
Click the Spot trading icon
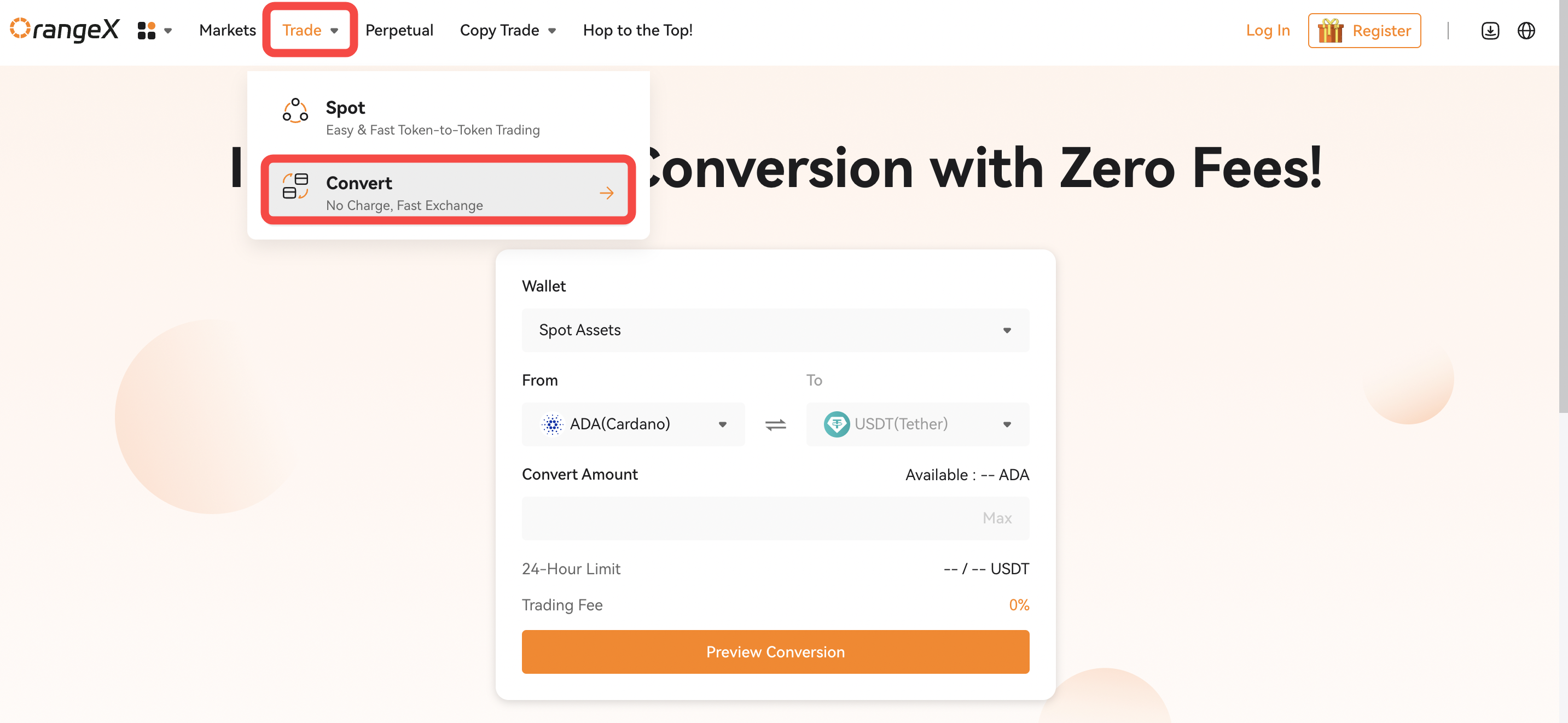pyautogui.click(x=295, y=111)
